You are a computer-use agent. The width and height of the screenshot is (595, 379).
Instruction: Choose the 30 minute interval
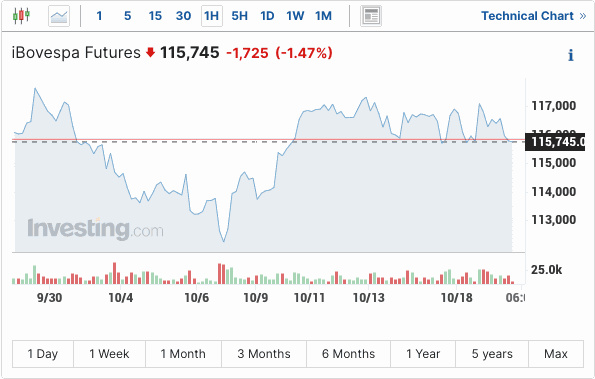tap(183, 16)
